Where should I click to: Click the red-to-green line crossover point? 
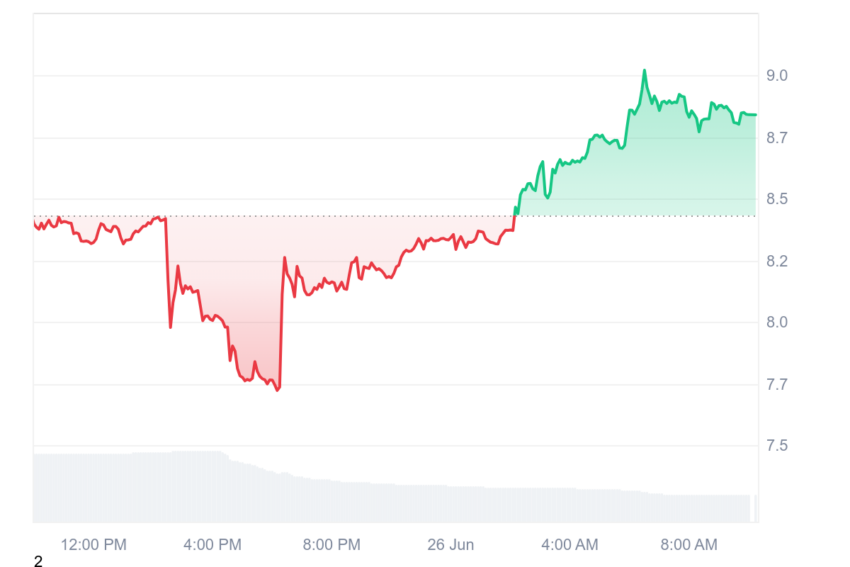(514, 216)
